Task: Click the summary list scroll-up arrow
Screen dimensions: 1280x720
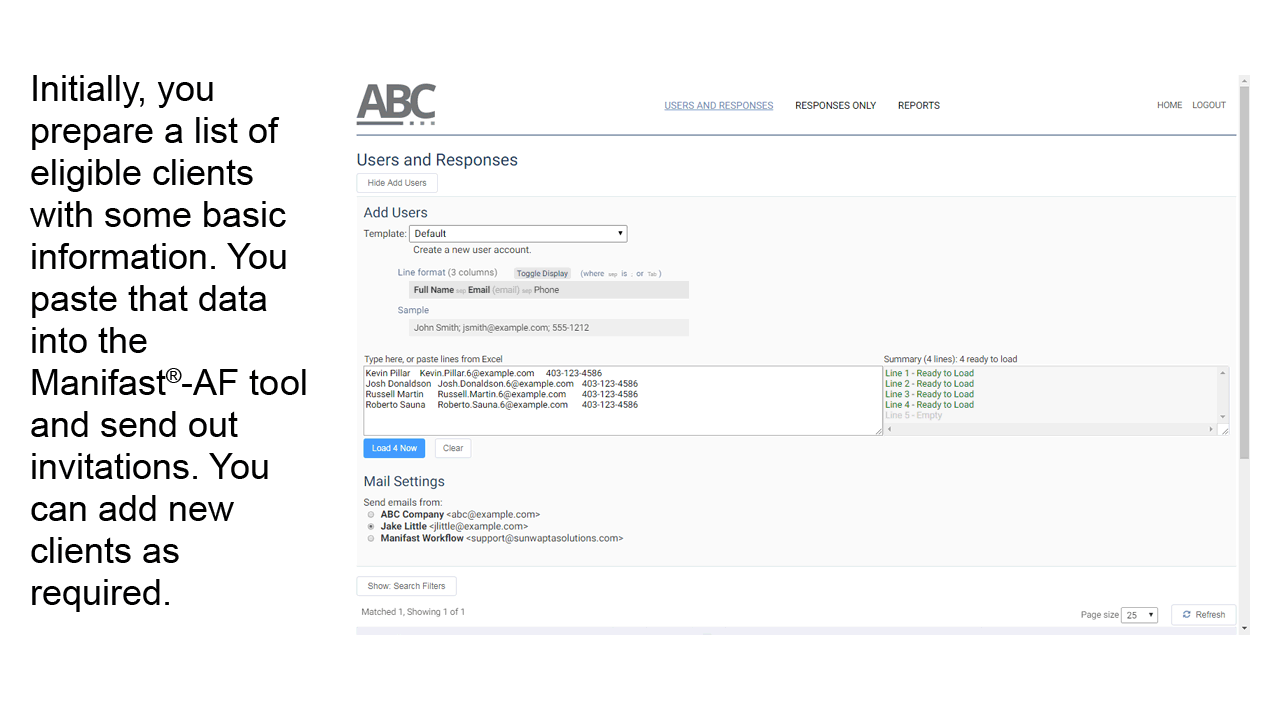Action: point(1222,373)
